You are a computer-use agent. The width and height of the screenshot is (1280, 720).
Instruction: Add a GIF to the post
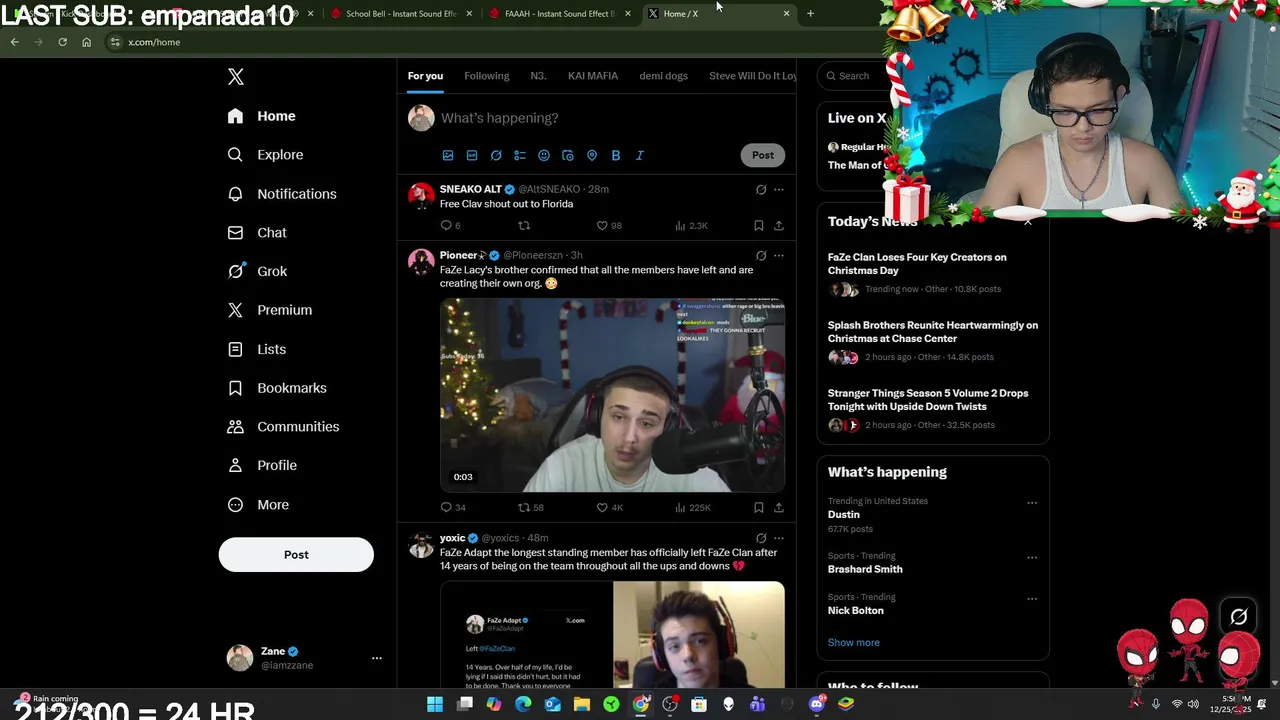pos(472,155)
